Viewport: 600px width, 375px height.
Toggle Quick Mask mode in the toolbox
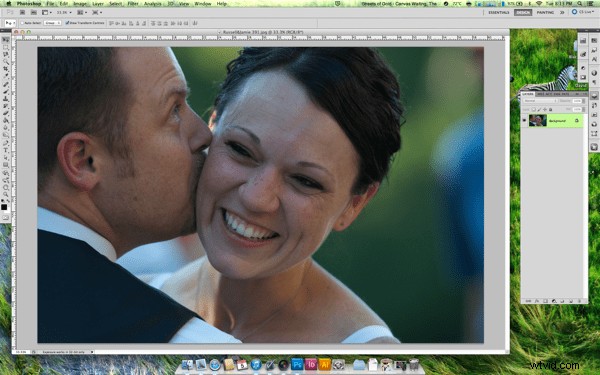[5, 217]
